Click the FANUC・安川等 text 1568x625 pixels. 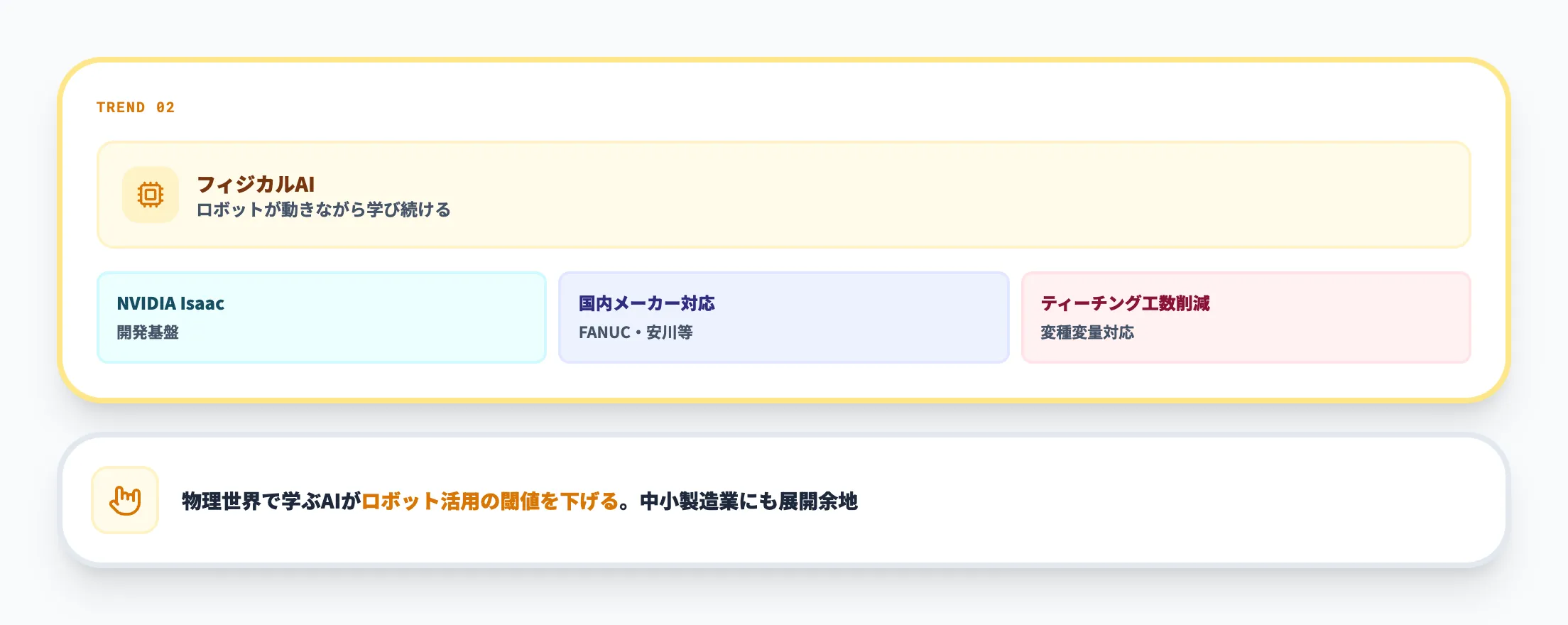click(x=636, y=332)
